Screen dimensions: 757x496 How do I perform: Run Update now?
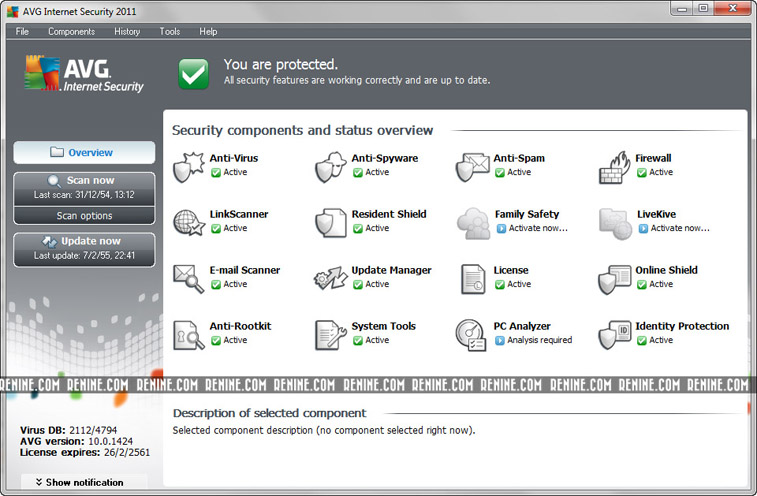click(84, 250)
